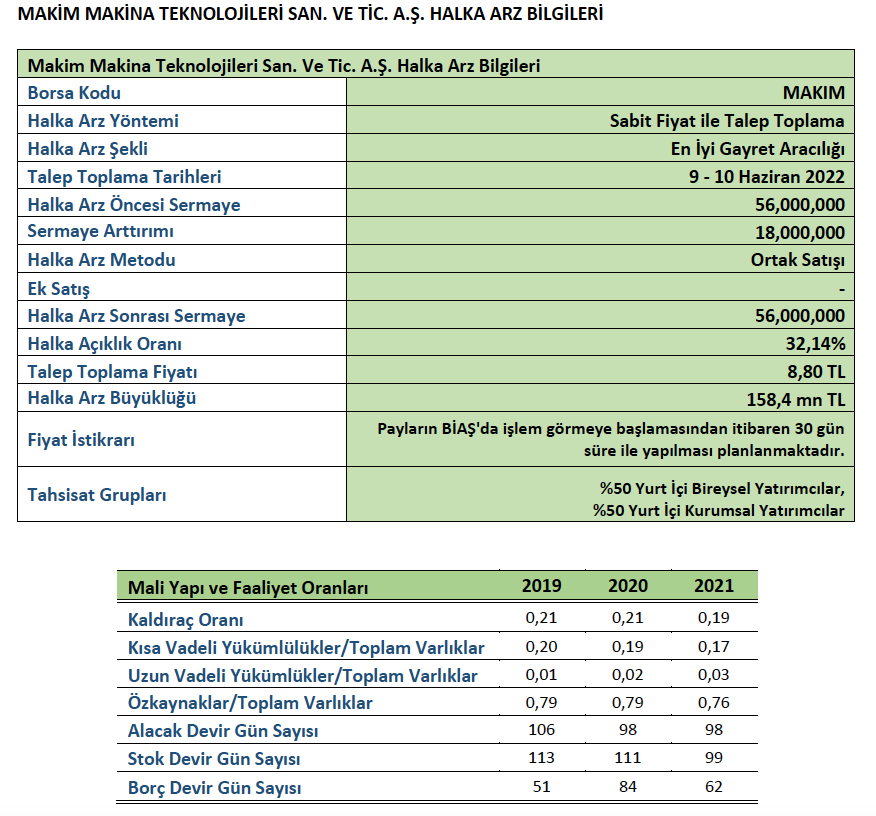Click the Halka Açıklık Oranı value 32,14%
The image size is (876, 816).
[x=815, y=344]
